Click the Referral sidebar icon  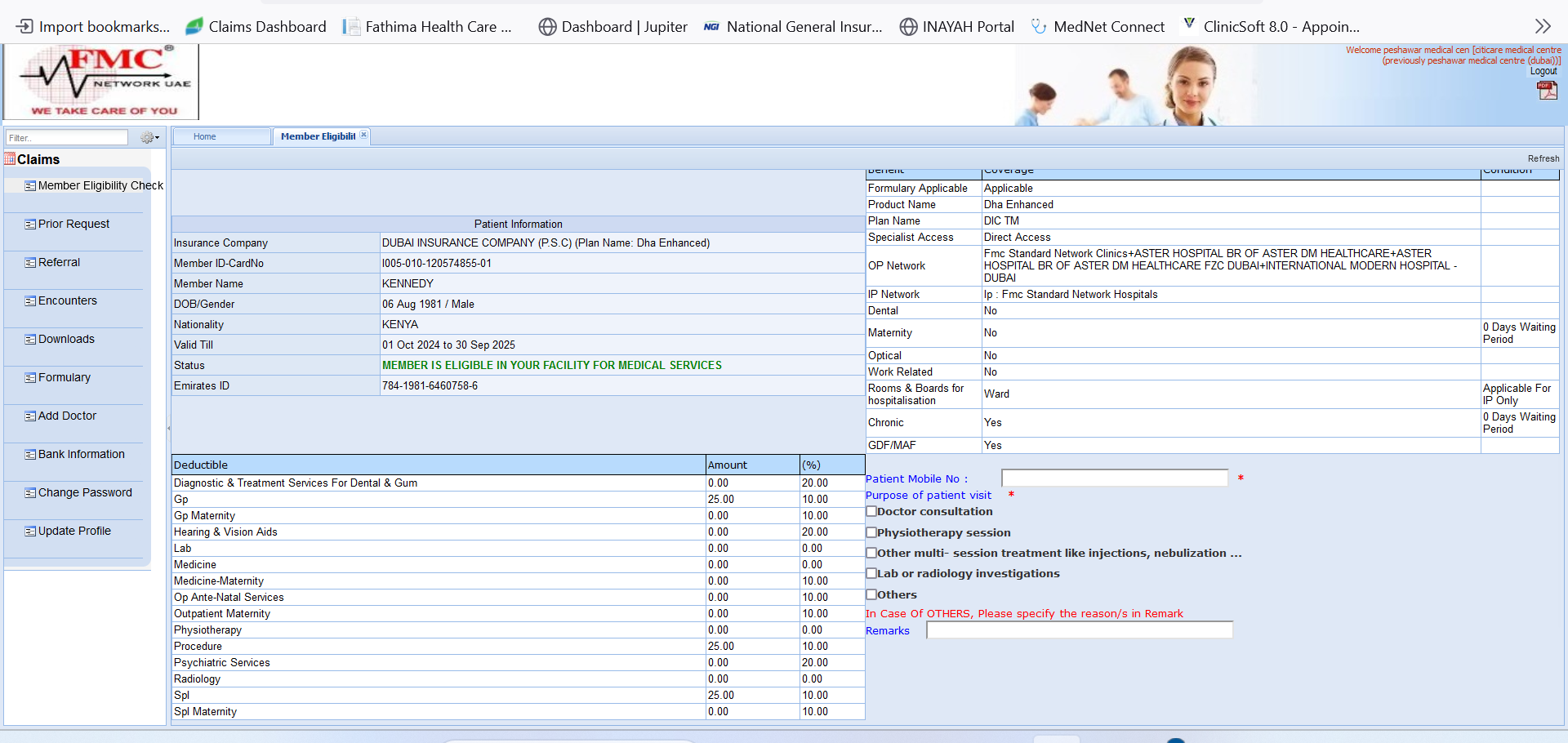click(30, 263)
